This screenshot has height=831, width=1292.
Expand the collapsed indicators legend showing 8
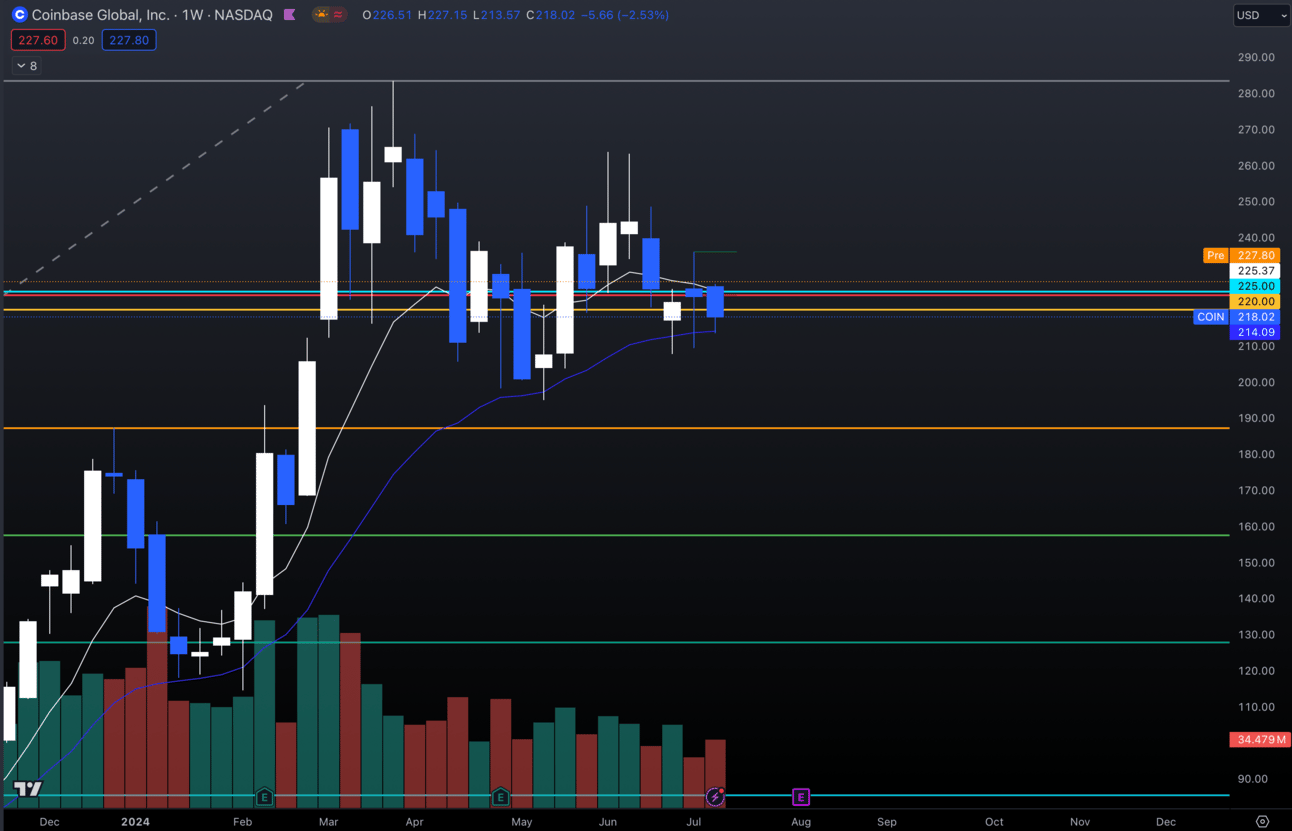(x=27, y=66)
